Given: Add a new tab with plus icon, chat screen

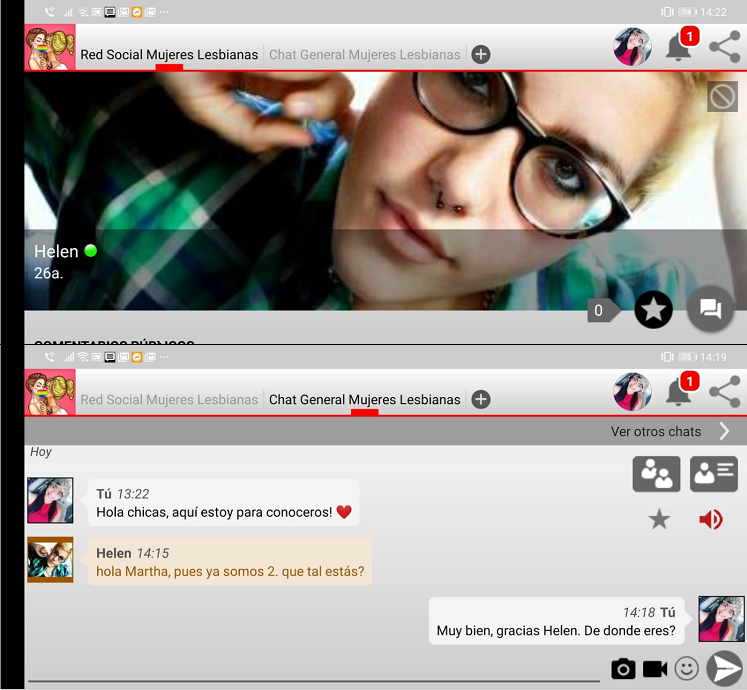Looking at the screenshot, I should point(481,399).
